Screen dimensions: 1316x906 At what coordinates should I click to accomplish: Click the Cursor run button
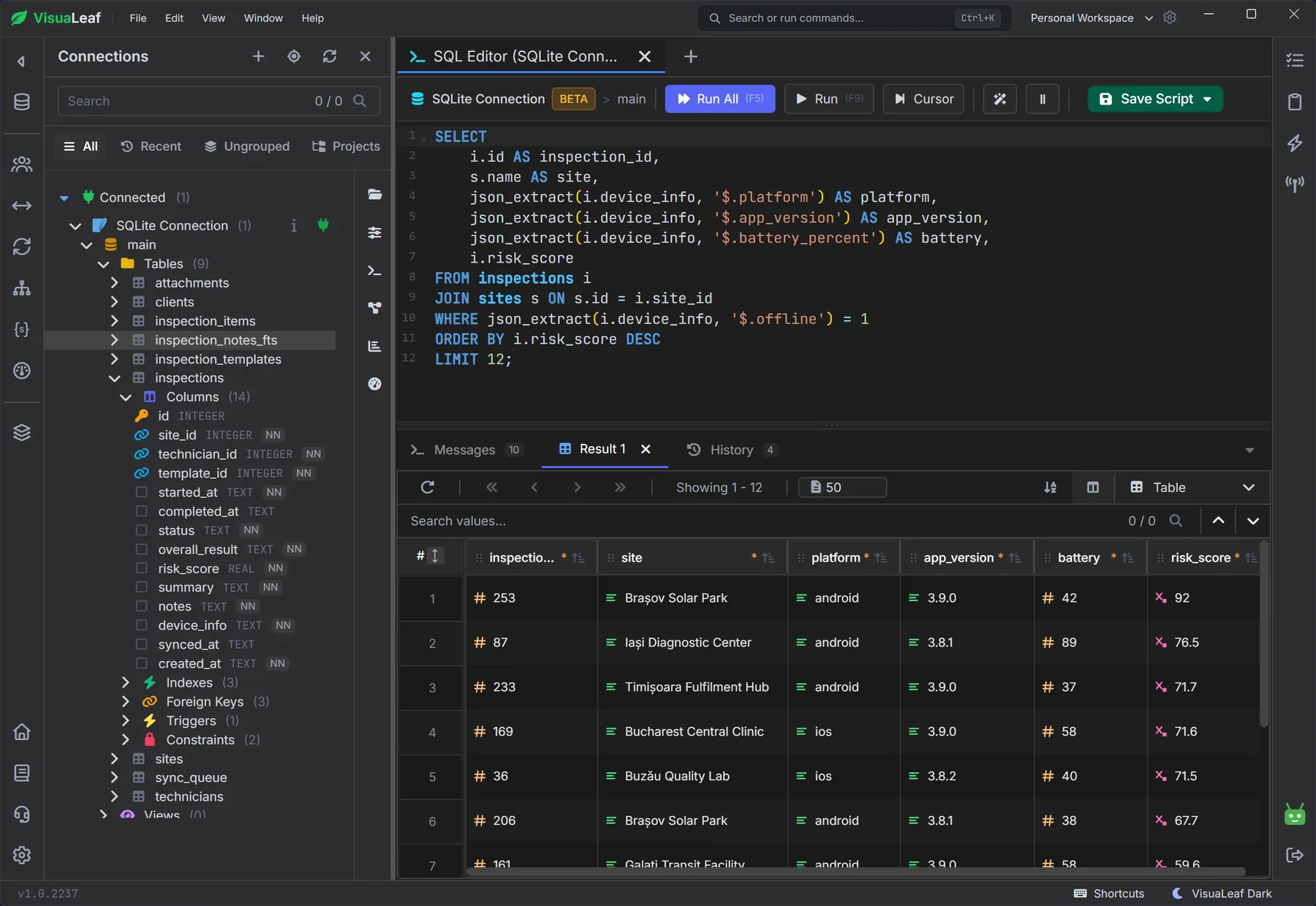pos(923,99)
